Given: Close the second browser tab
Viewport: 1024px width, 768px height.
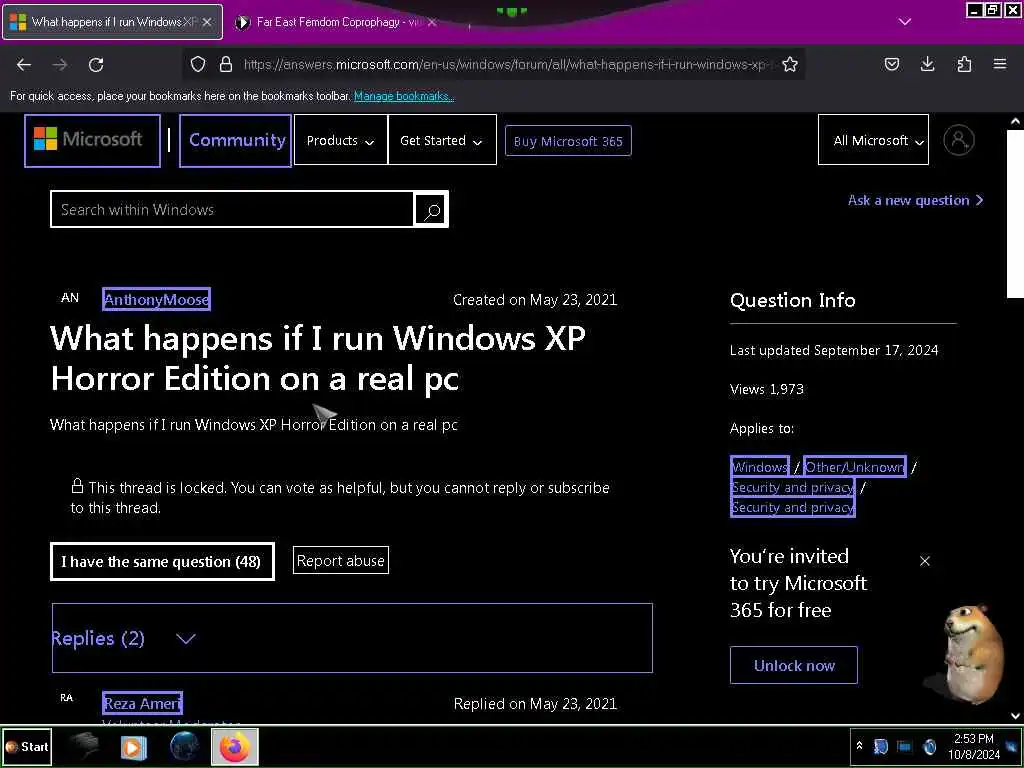Looking at the screenshot, I should click(432, 22).
